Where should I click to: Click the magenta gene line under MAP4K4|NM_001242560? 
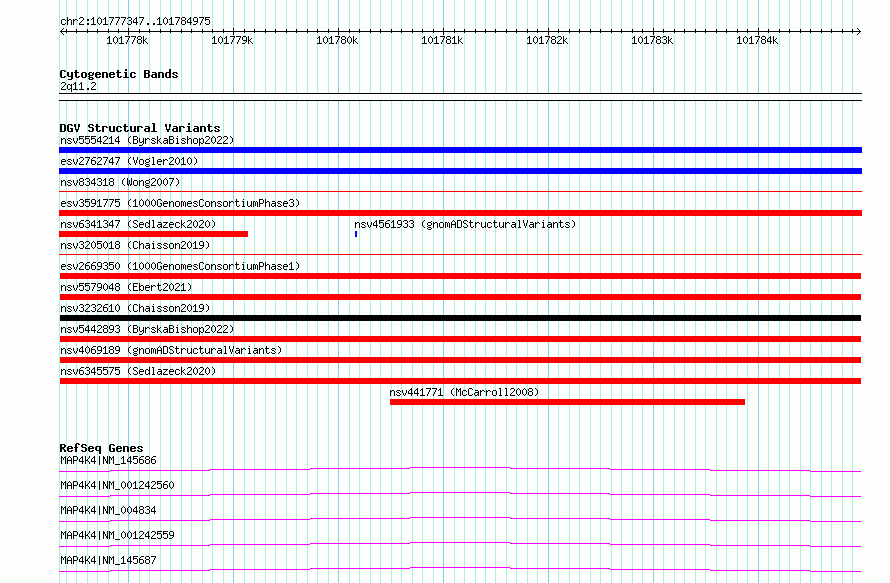click(x=460, y=494)
